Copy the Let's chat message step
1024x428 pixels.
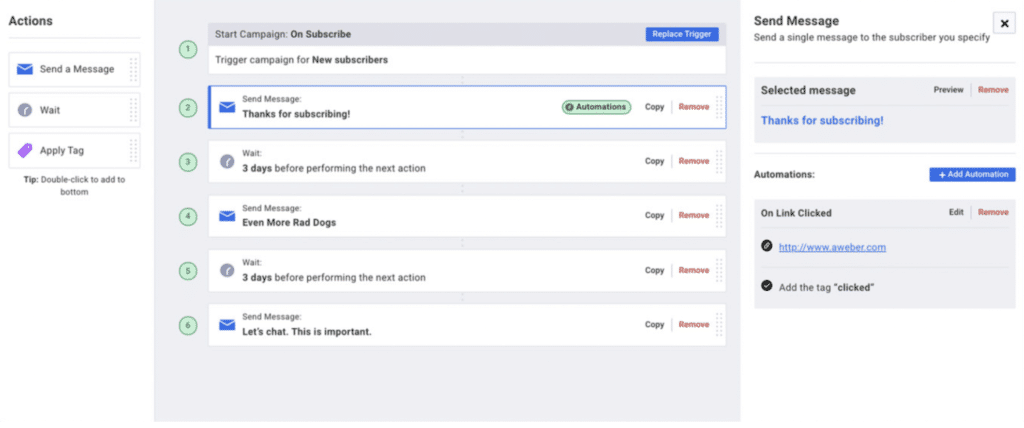[654, 324]
